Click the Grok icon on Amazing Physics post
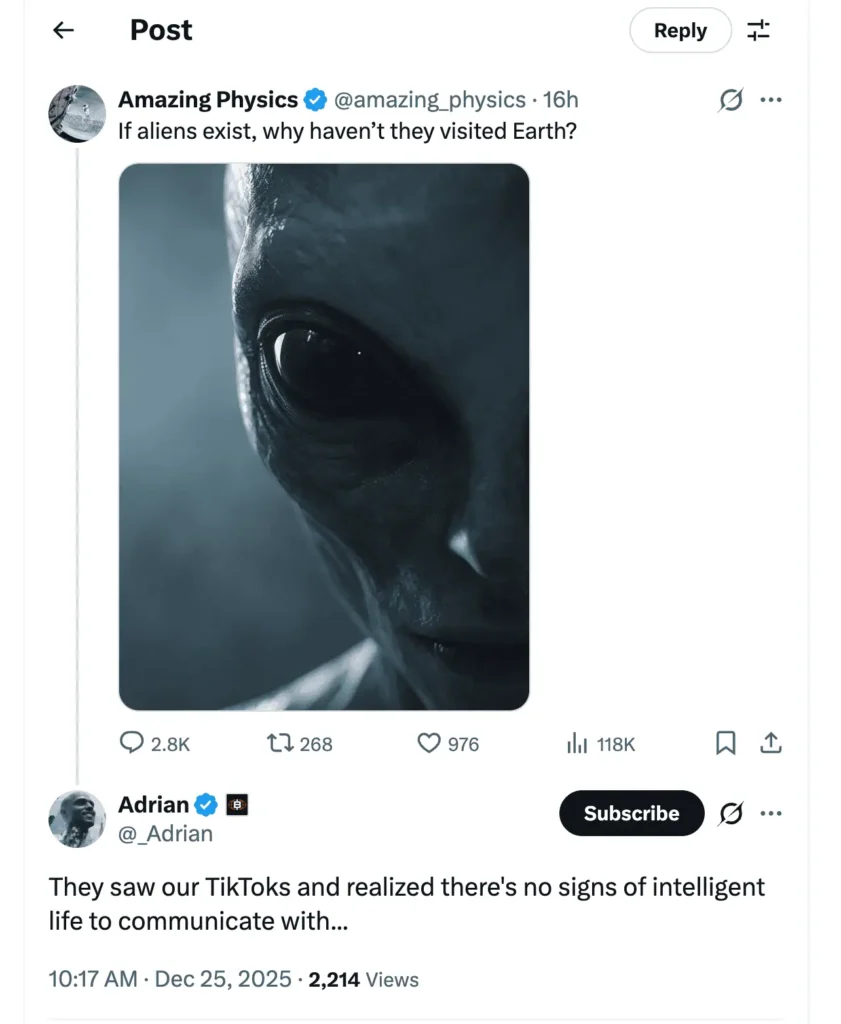This screenshot has height=1024, width=841. [731, 99]
